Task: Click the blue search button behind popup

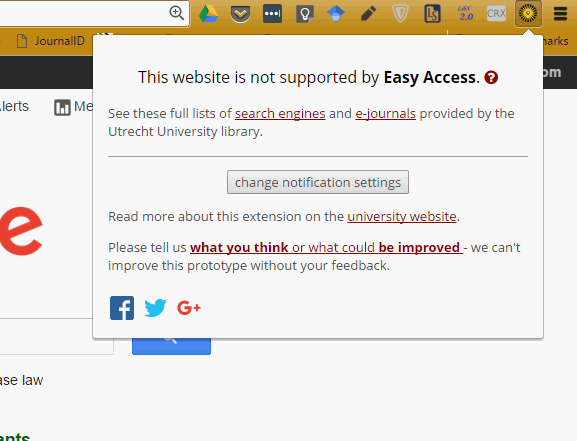Action: 171,346
